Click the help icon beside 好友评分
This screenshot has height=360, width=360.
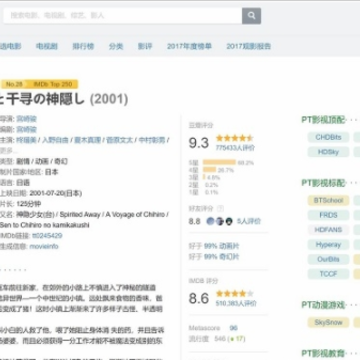[220, 209]
